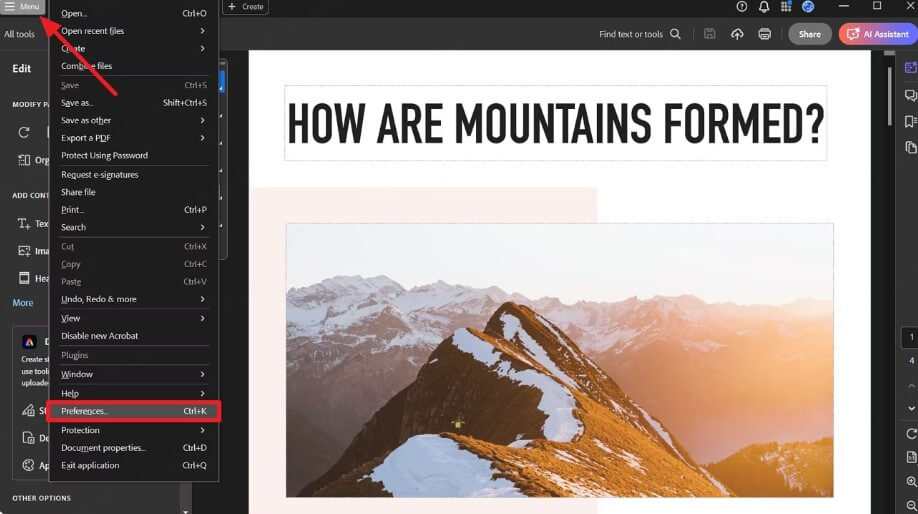918x514 pixels.
Task: Expand the Help submenu
Action: (133, 393)
